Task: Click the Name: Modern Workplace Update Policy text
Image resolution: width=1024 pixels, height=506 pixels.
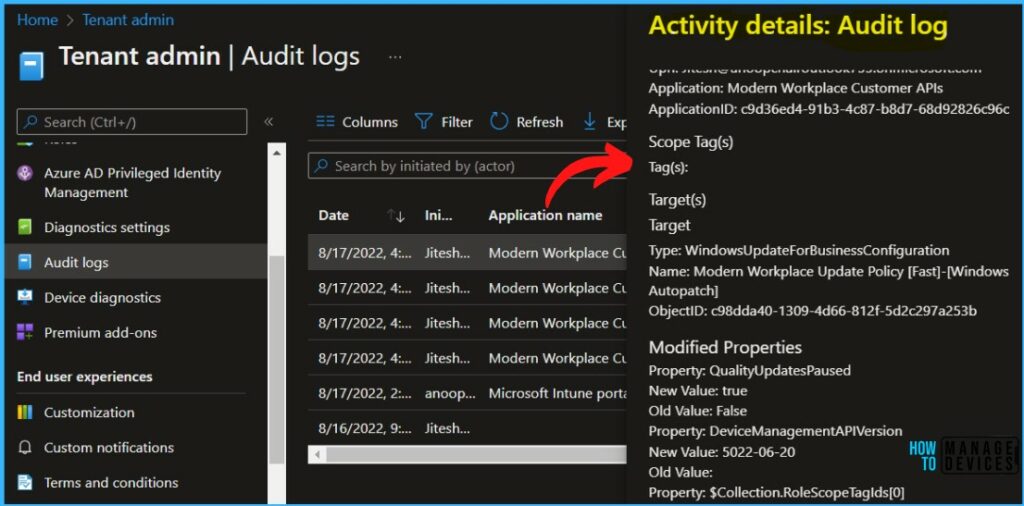Action: click(829, 280)
